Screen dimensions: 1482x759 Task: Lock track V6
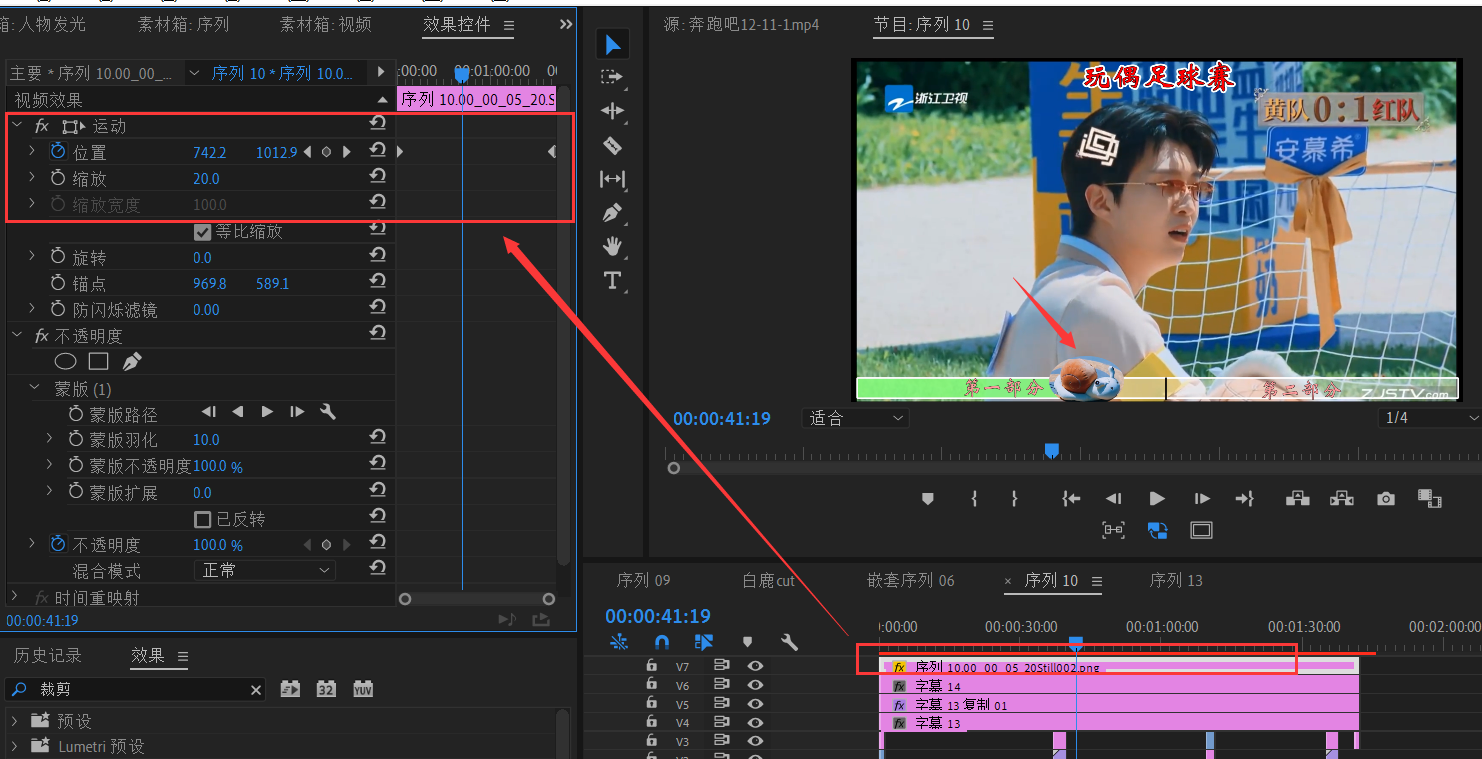coord(652,685)
